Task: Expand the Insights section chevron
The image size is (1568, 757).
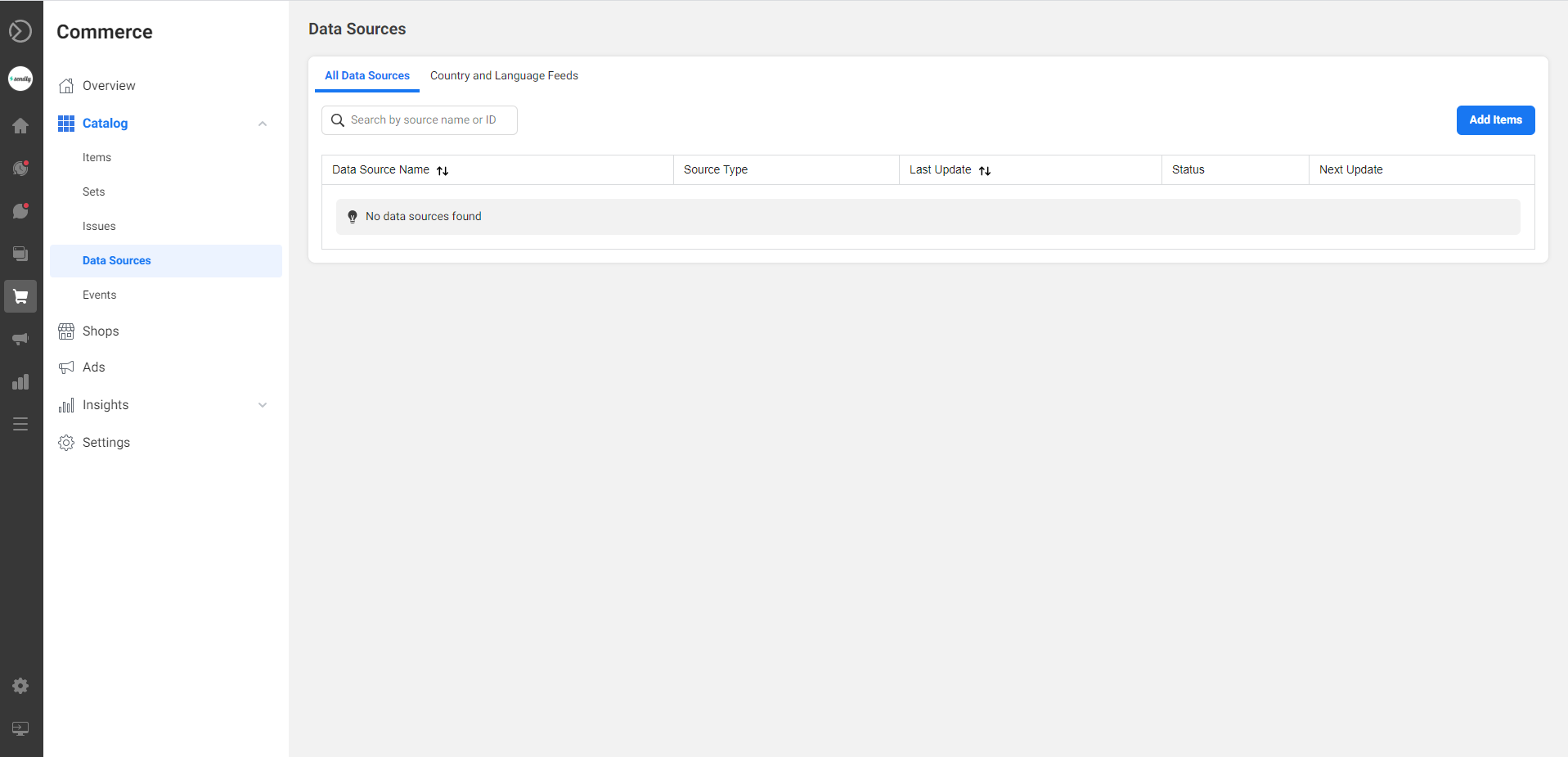Action: coord(263,405)
